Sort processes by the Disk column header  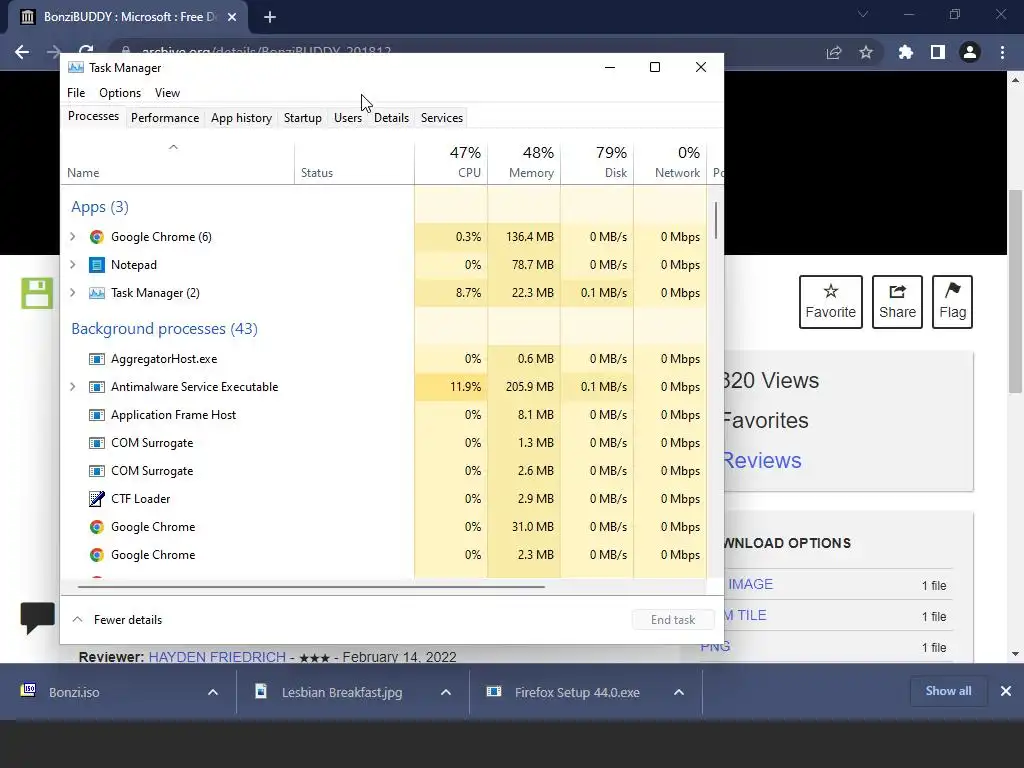[x=598, y=162]
